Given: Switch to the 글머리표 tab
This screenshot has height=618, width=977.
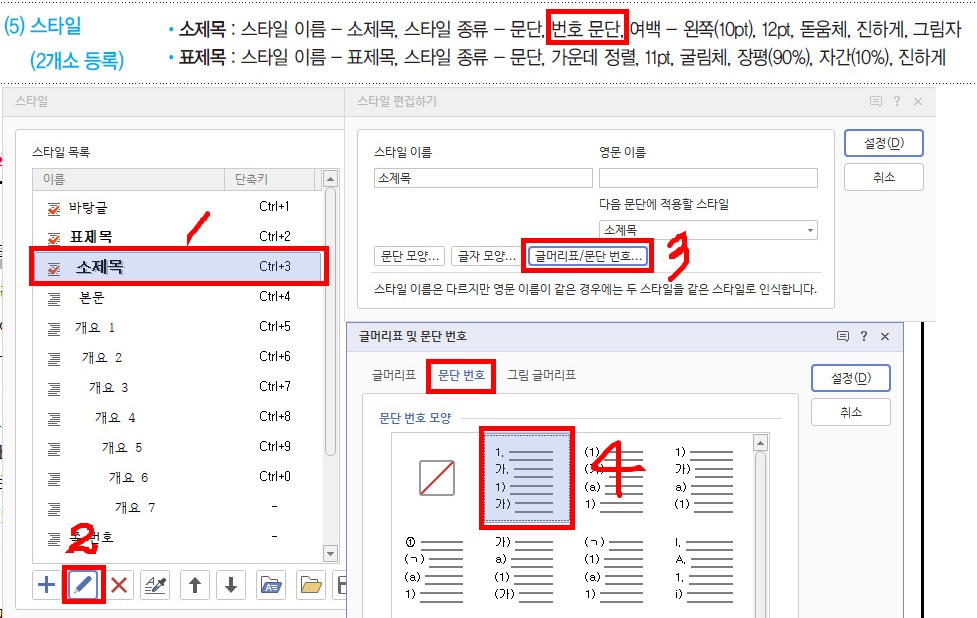Looking at the screenshot, I should (x=394, y=375).
